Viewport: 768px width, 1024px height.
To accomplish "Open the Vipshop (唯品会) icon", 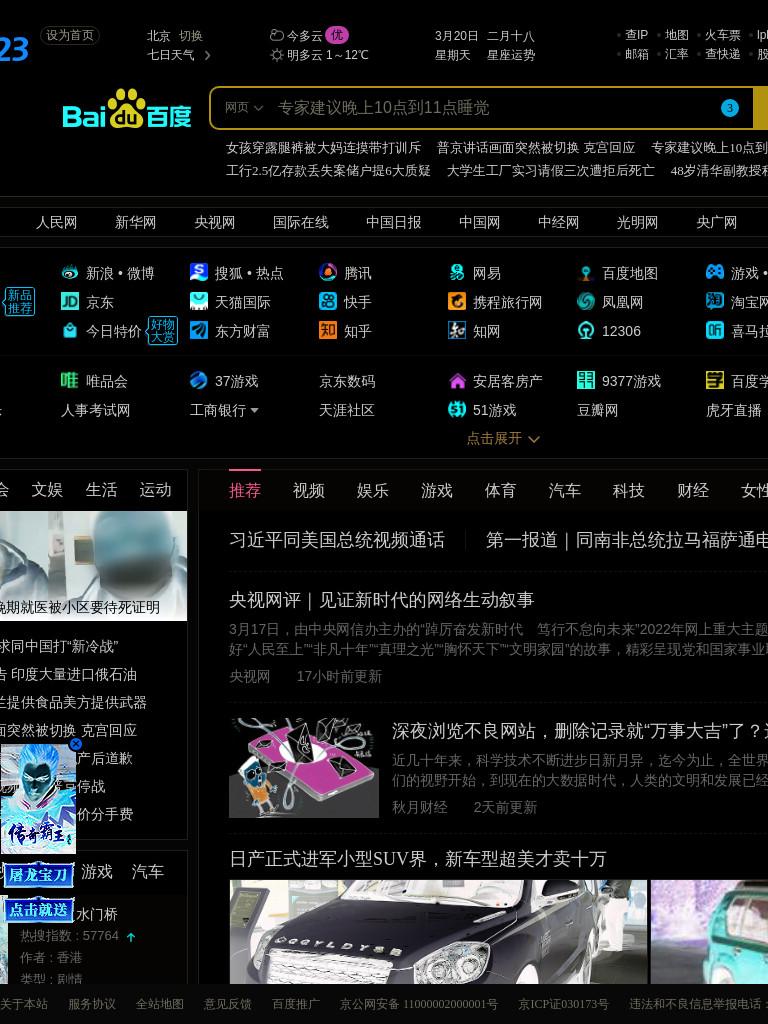I will [70, 380].
